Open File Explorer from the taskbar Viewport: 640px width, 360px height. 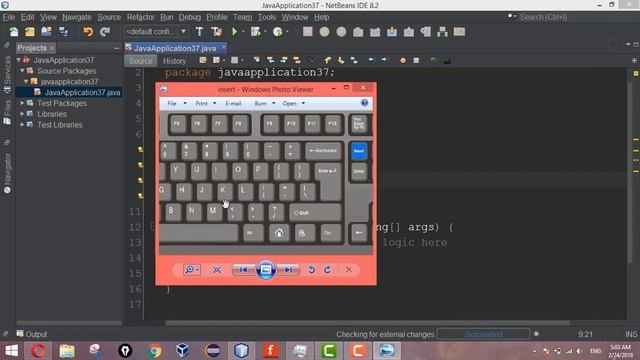point(67,351)
